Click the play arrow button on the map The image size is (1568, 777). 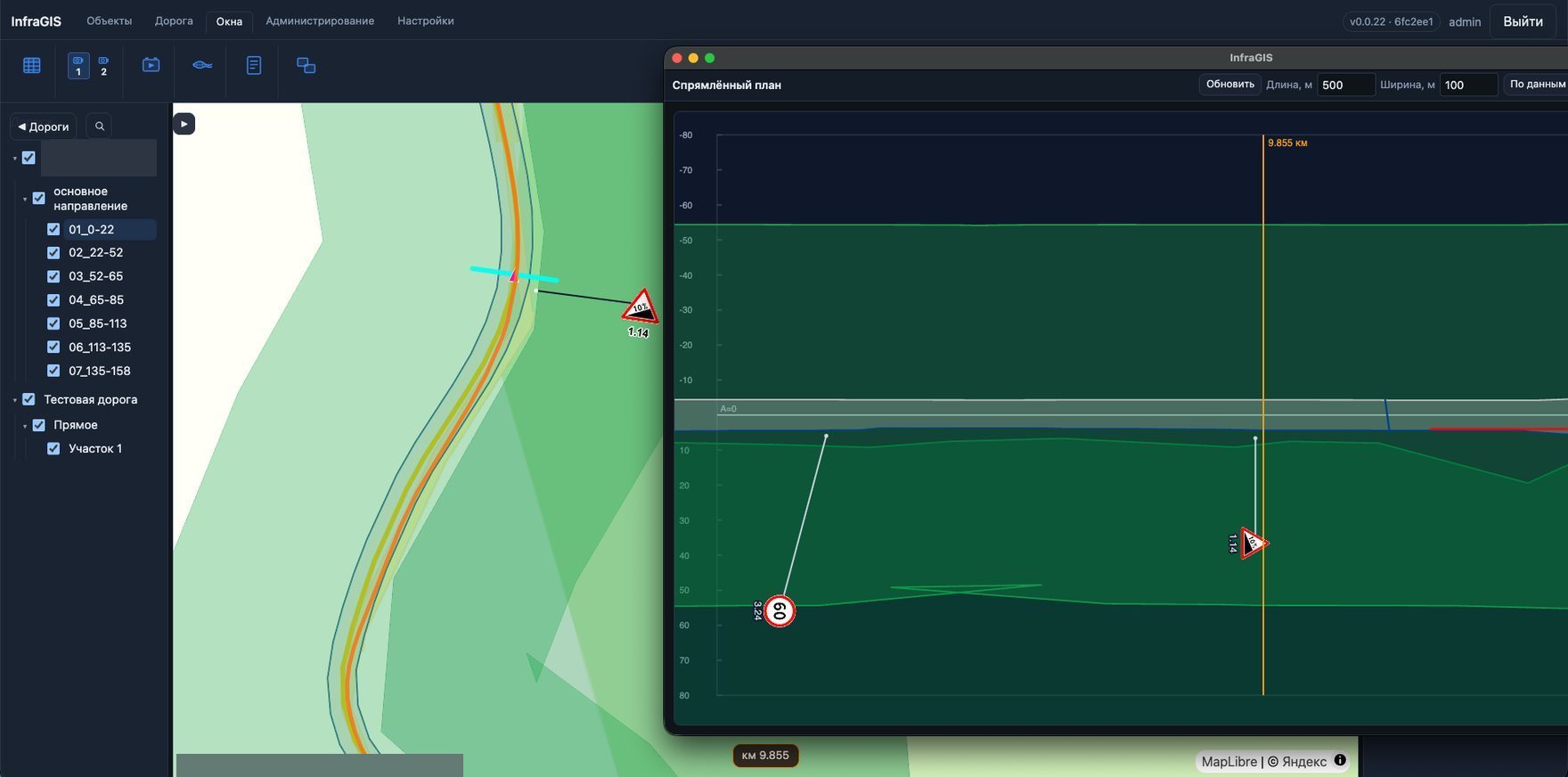[184, 124]
